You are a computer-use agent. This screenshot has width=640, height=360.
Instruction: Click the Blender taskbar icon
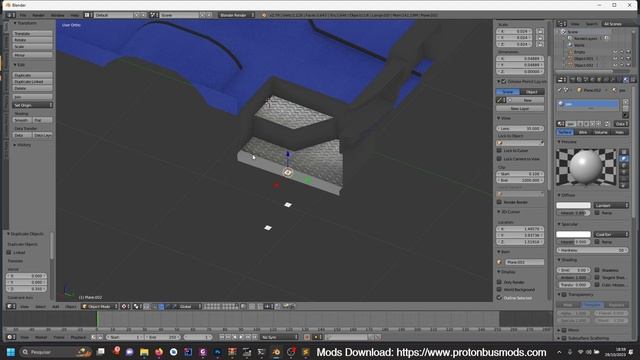(x=276, y=352)
